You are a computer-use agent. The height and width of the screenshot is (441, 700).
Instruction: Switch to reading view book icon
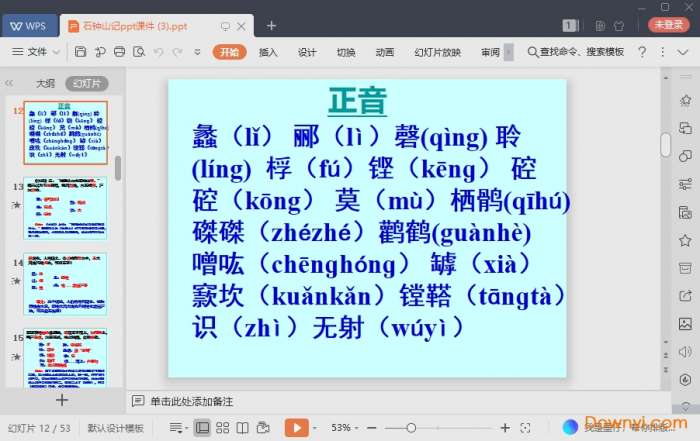(x=242, y=428)
